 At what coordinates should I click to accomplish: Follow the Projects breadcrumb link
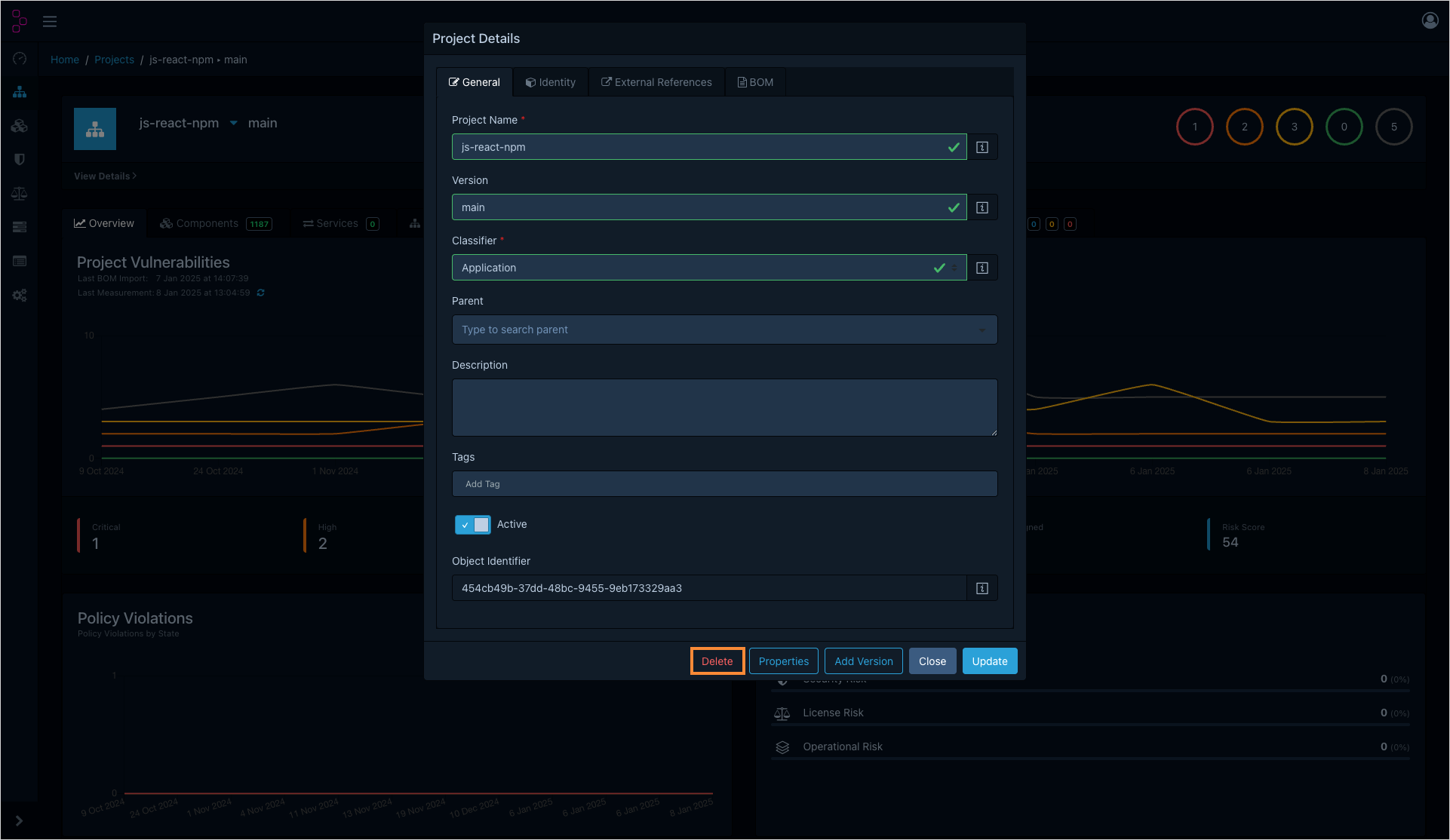coord(114,59)
